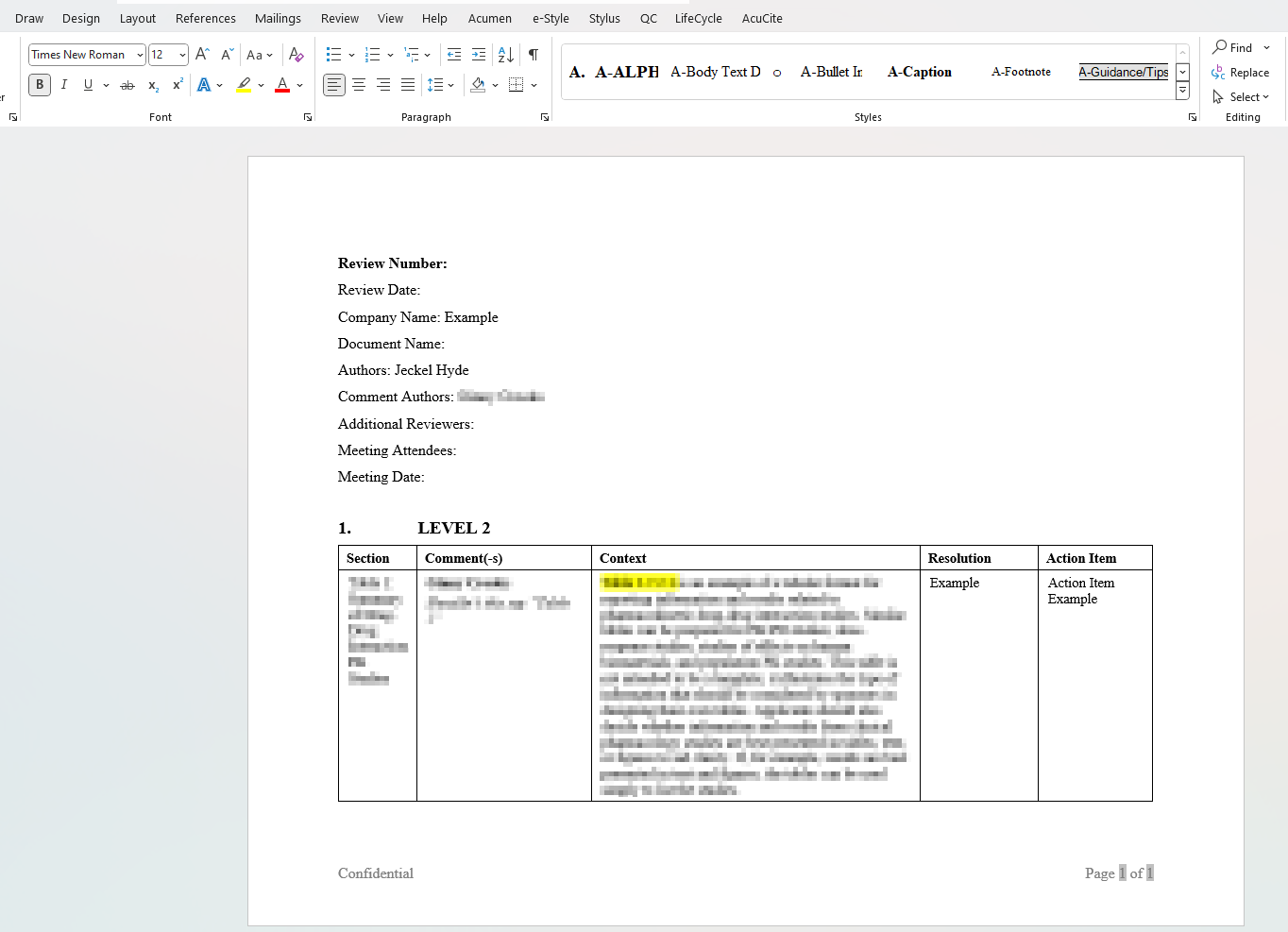Apply the A-Footnote style
The width and height of the screenshot is (1288, 932).
1021,72
